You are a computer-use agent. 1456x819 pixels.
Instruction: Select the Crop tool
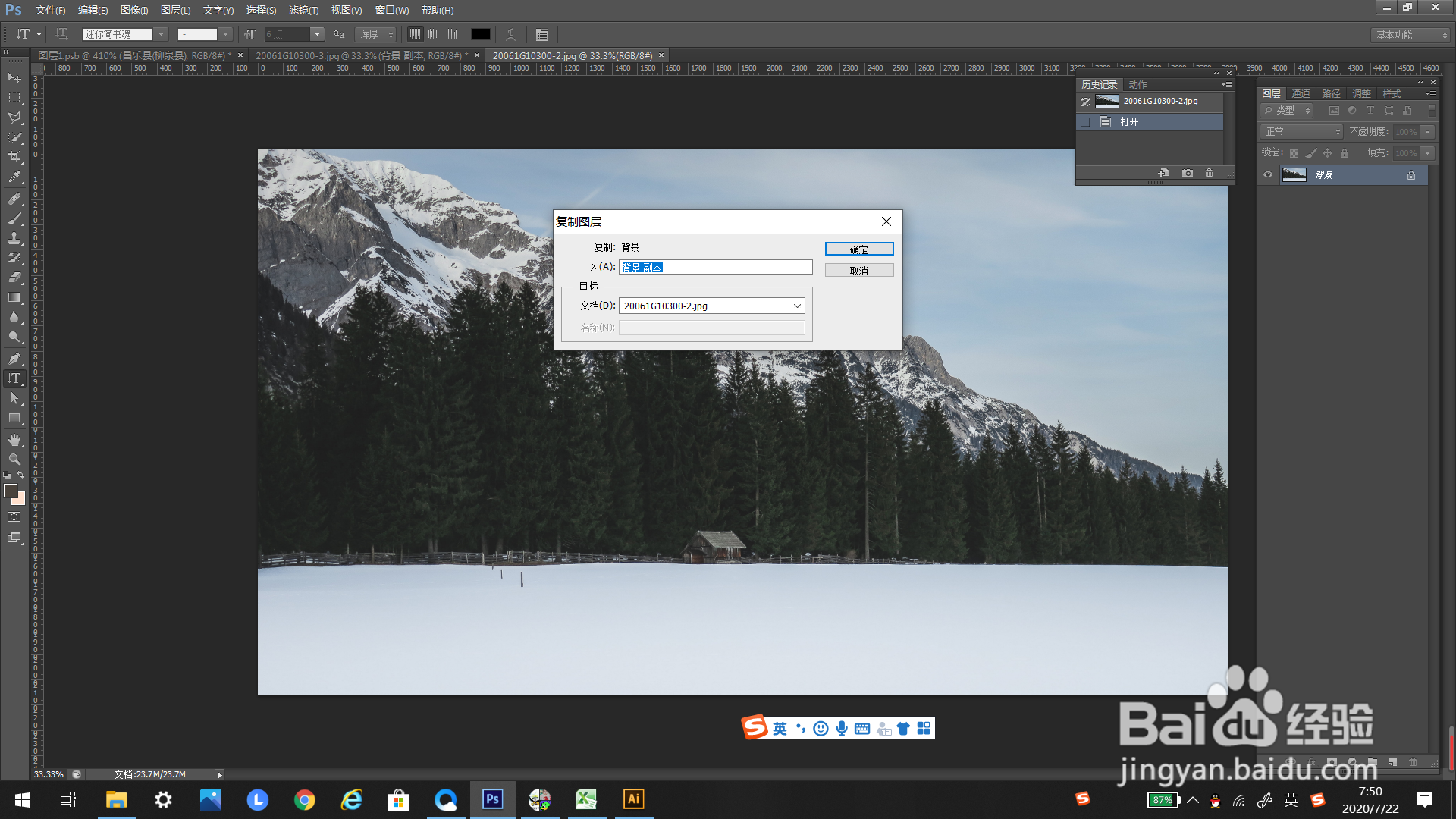point(14,157)
